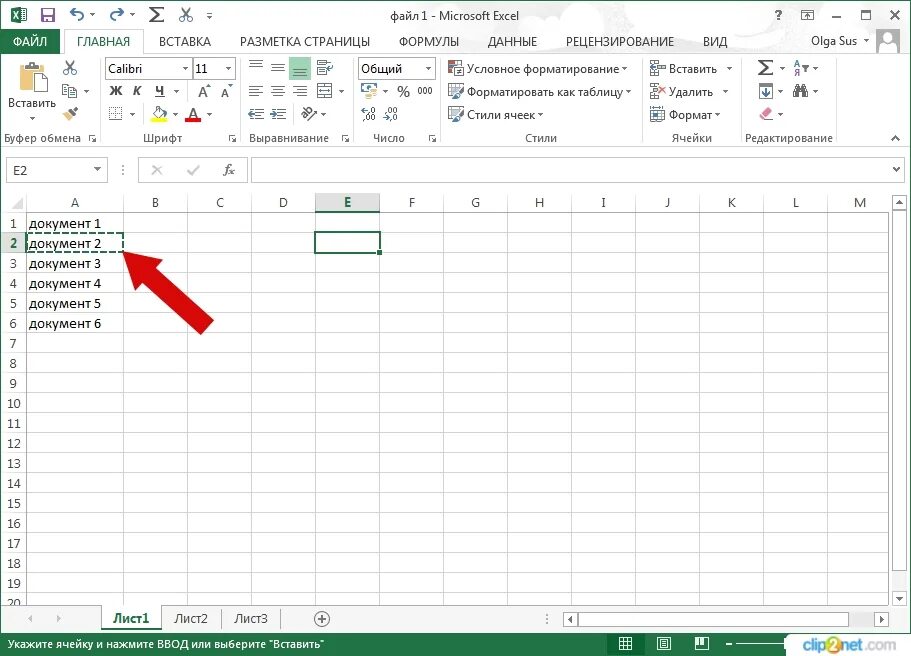Cut selection using ribbon scissors icon
The image size is (911, 656).
(70, 68)
